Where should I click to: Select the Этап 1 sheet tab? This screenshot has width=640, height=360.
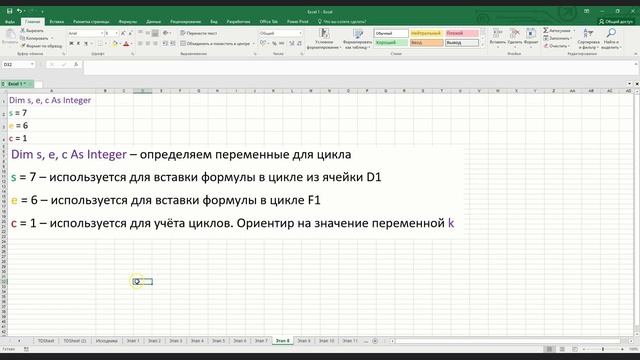(x=133, y=340)
